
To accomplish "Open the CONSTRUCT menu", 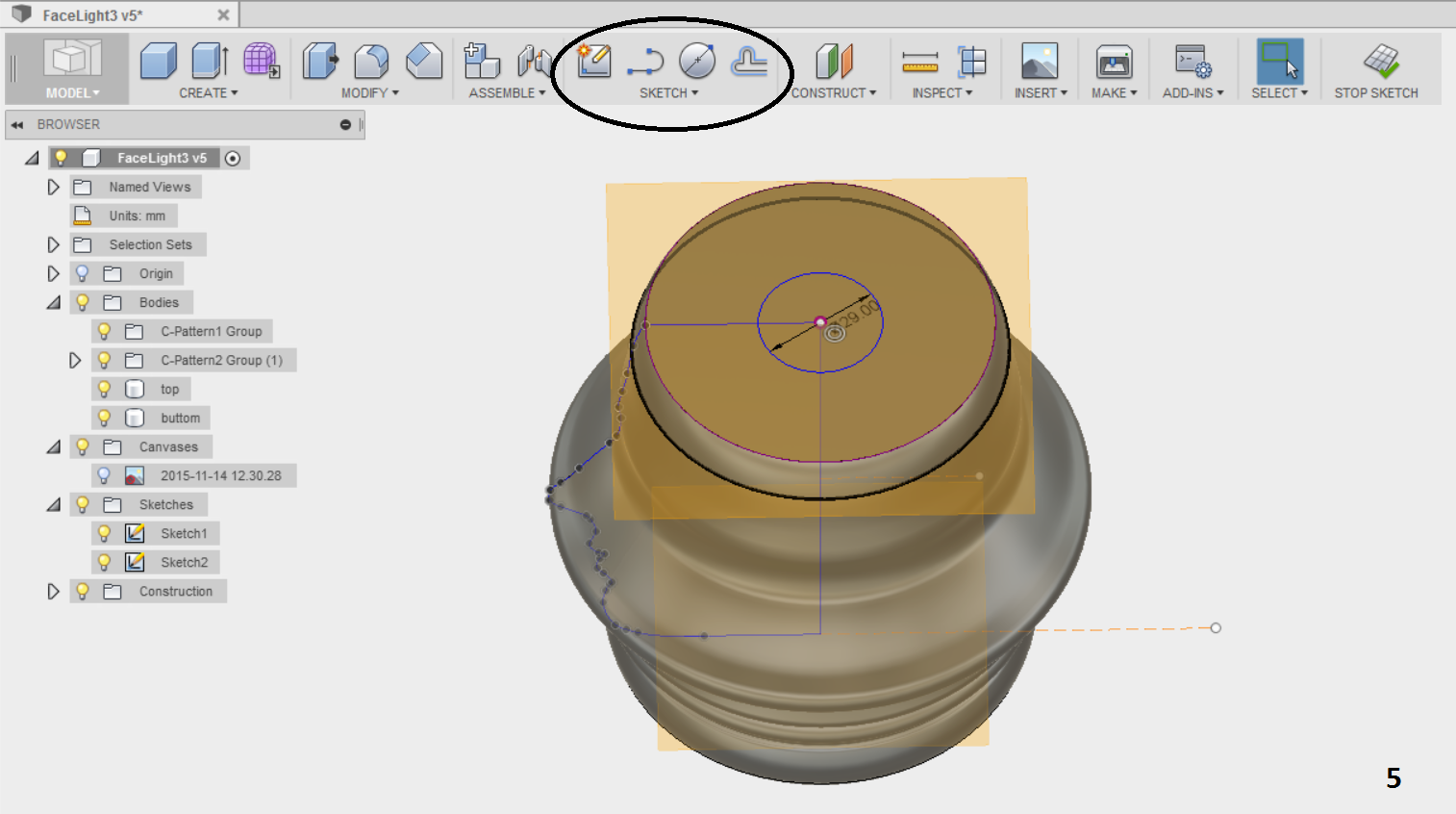I will click(834, 93).
